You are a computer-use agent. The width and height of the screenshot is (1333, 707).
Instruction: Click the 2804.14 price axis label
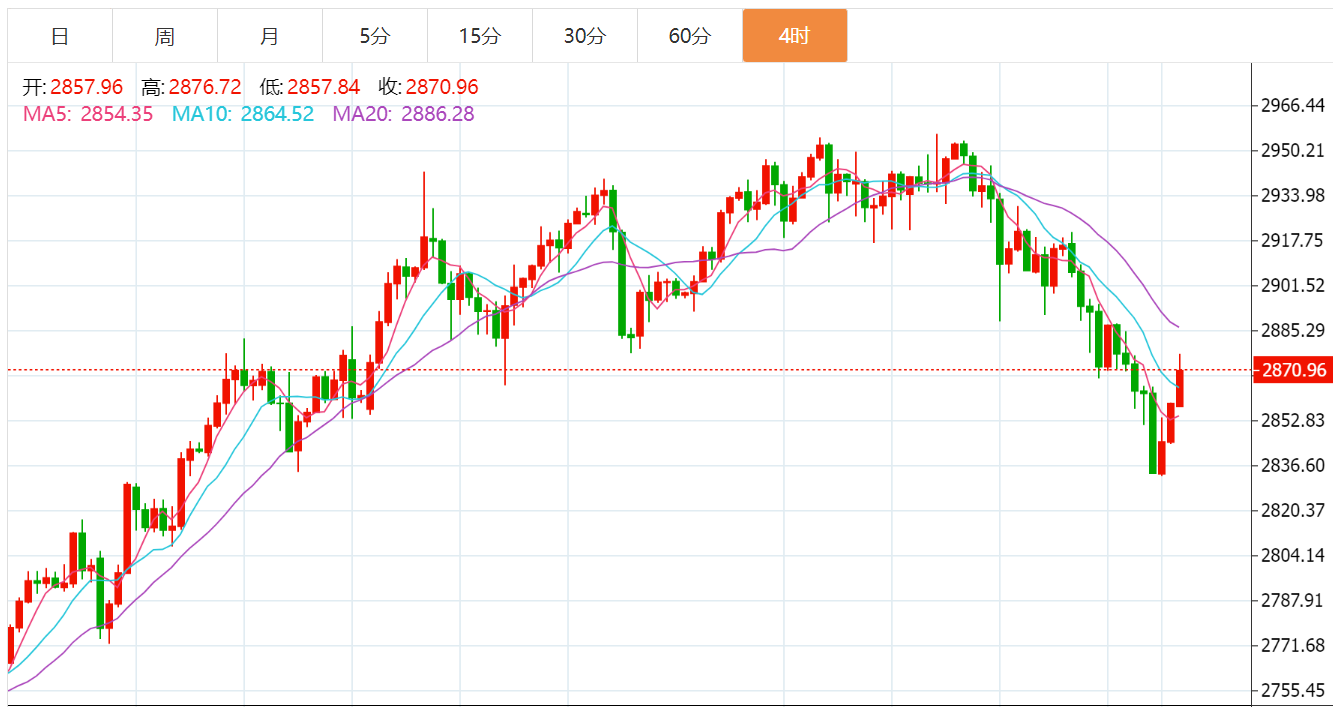(x=1294, y=555)
